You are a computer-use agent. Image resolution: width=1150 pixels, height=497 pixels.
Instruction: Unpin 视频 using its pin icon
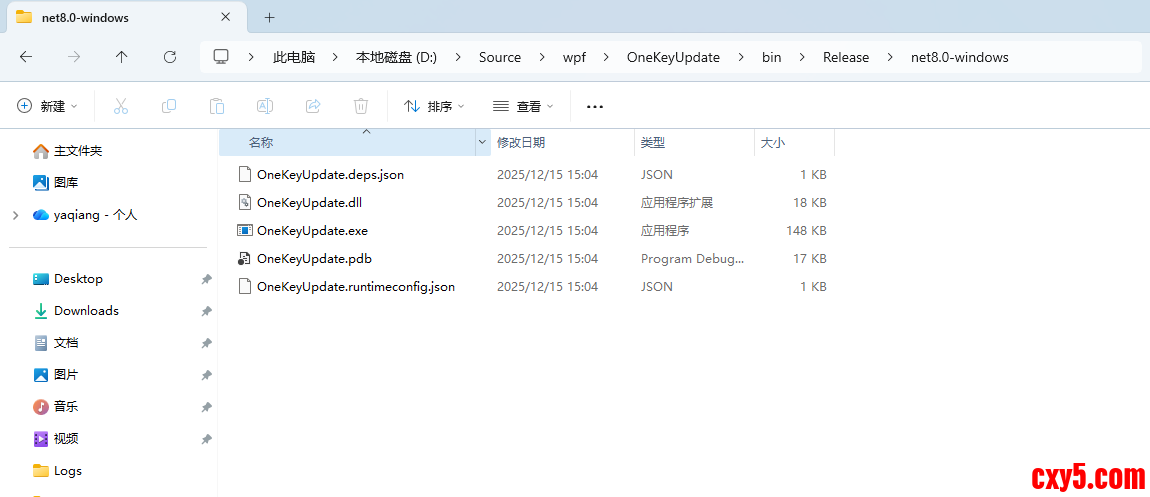(207, 439)
